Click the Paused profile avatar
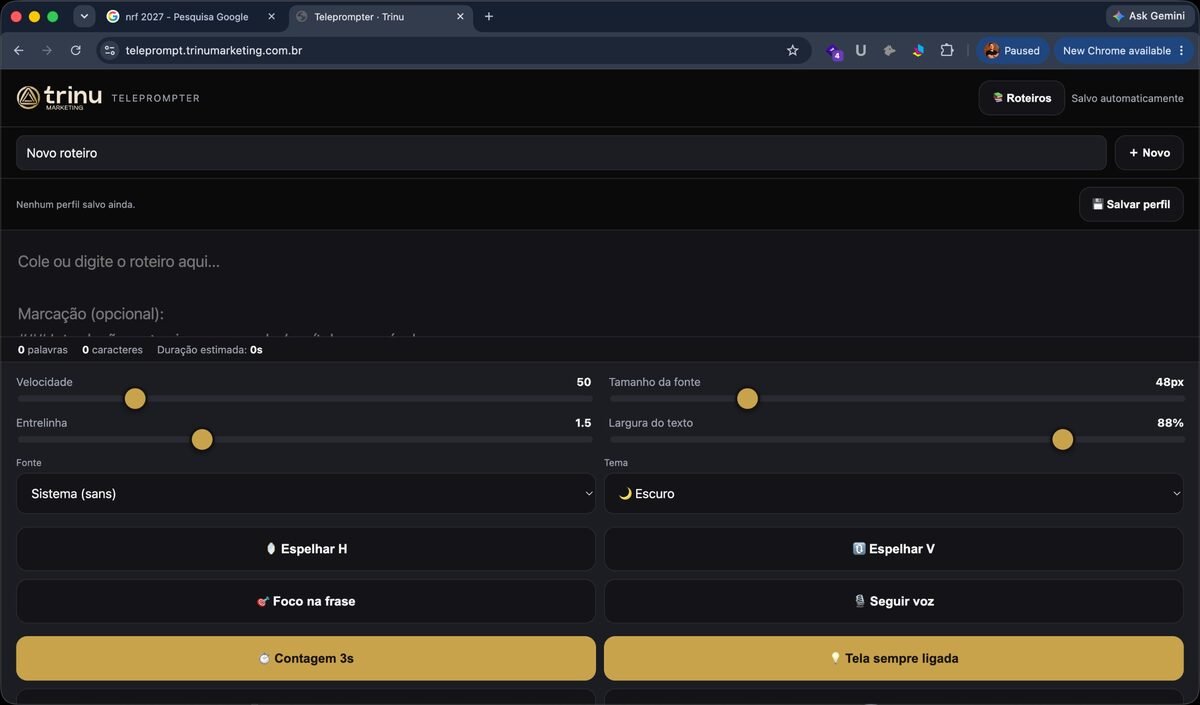 point(1013,50)
